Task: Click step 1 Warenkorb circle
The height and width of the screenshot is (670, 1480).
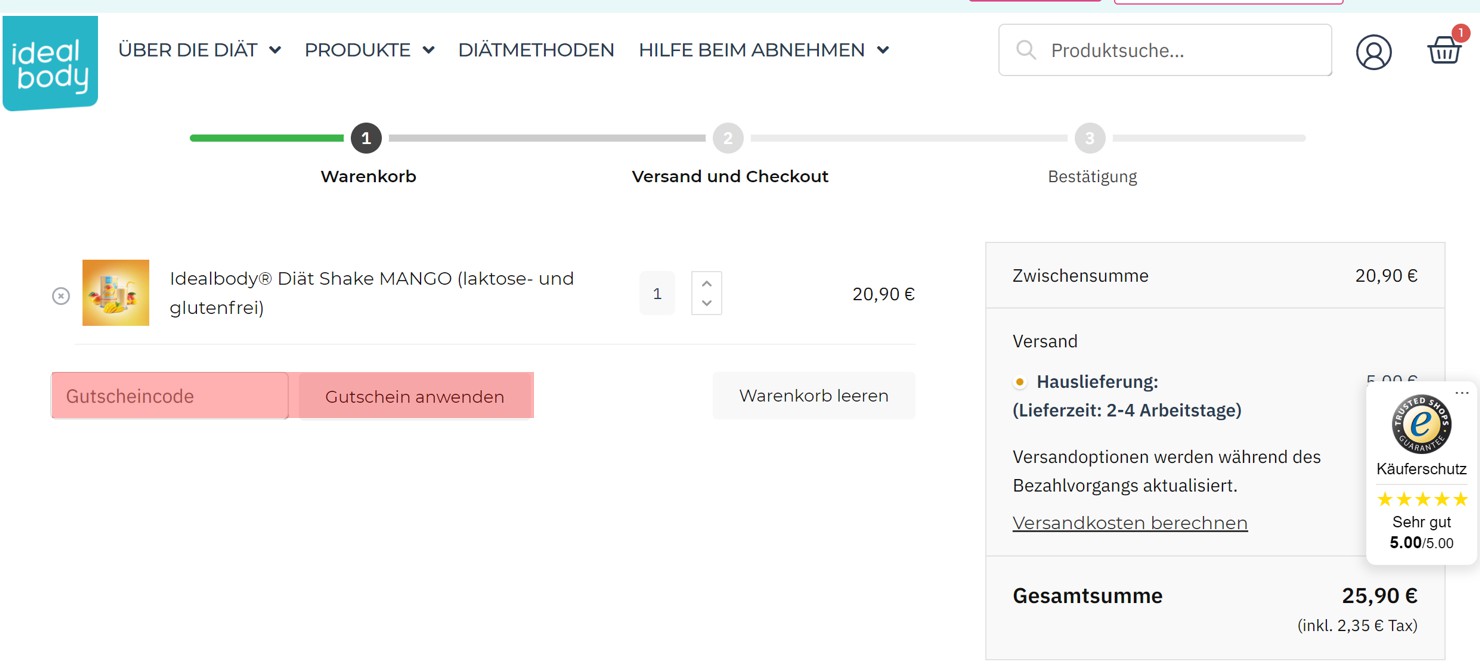Action: (366, 138)
